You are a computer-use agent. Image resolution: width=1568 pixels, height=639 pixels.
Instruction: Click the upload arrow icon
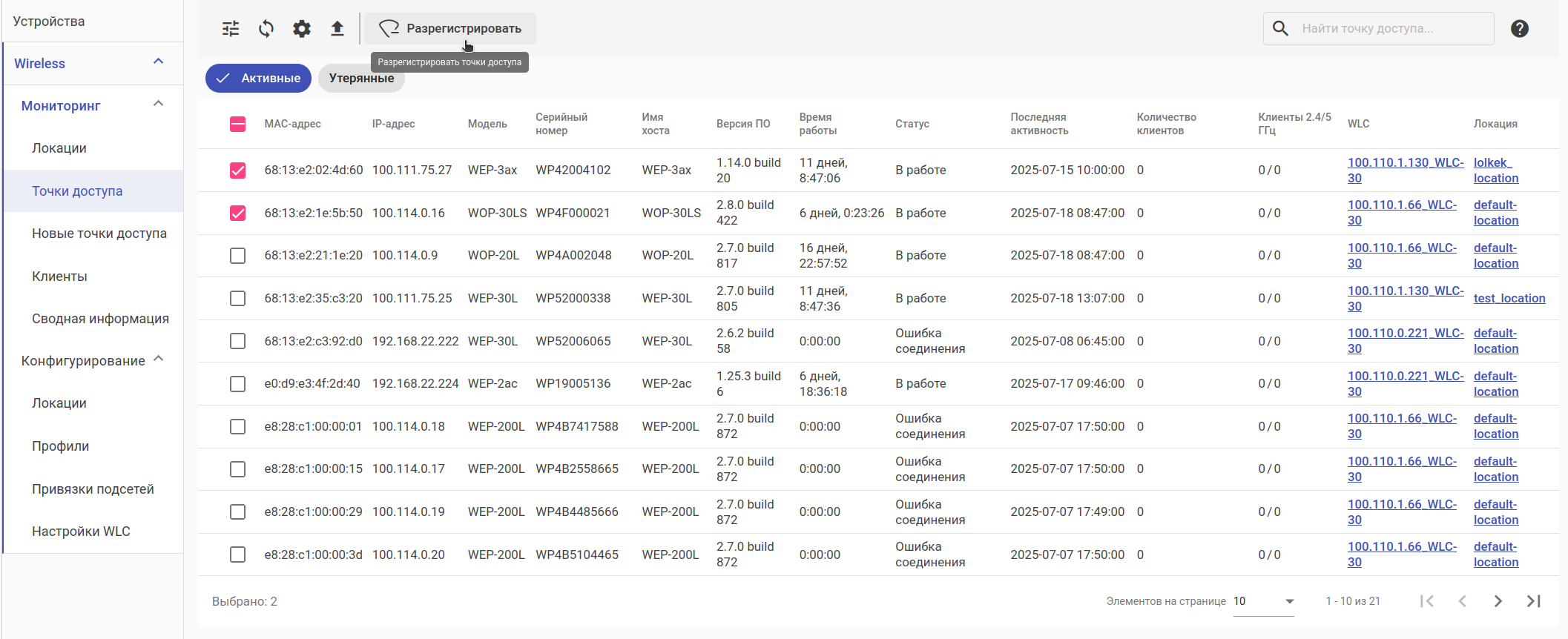(337, 29)
